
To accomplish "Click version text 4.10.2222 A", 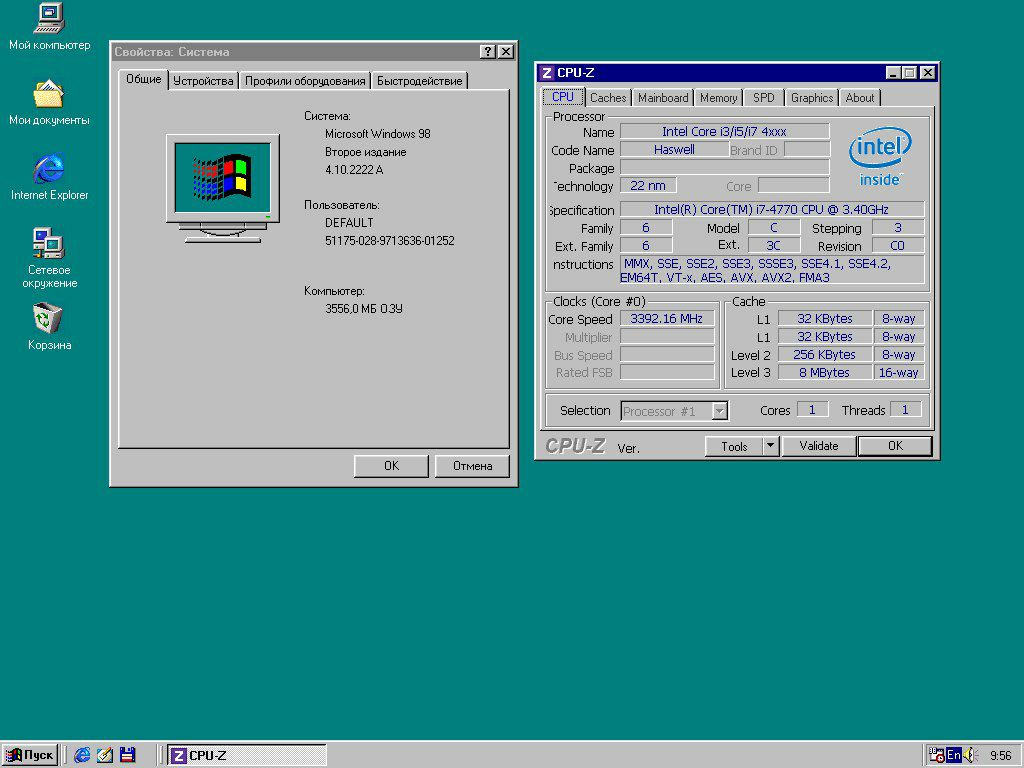I will click(x=354, y=170).
